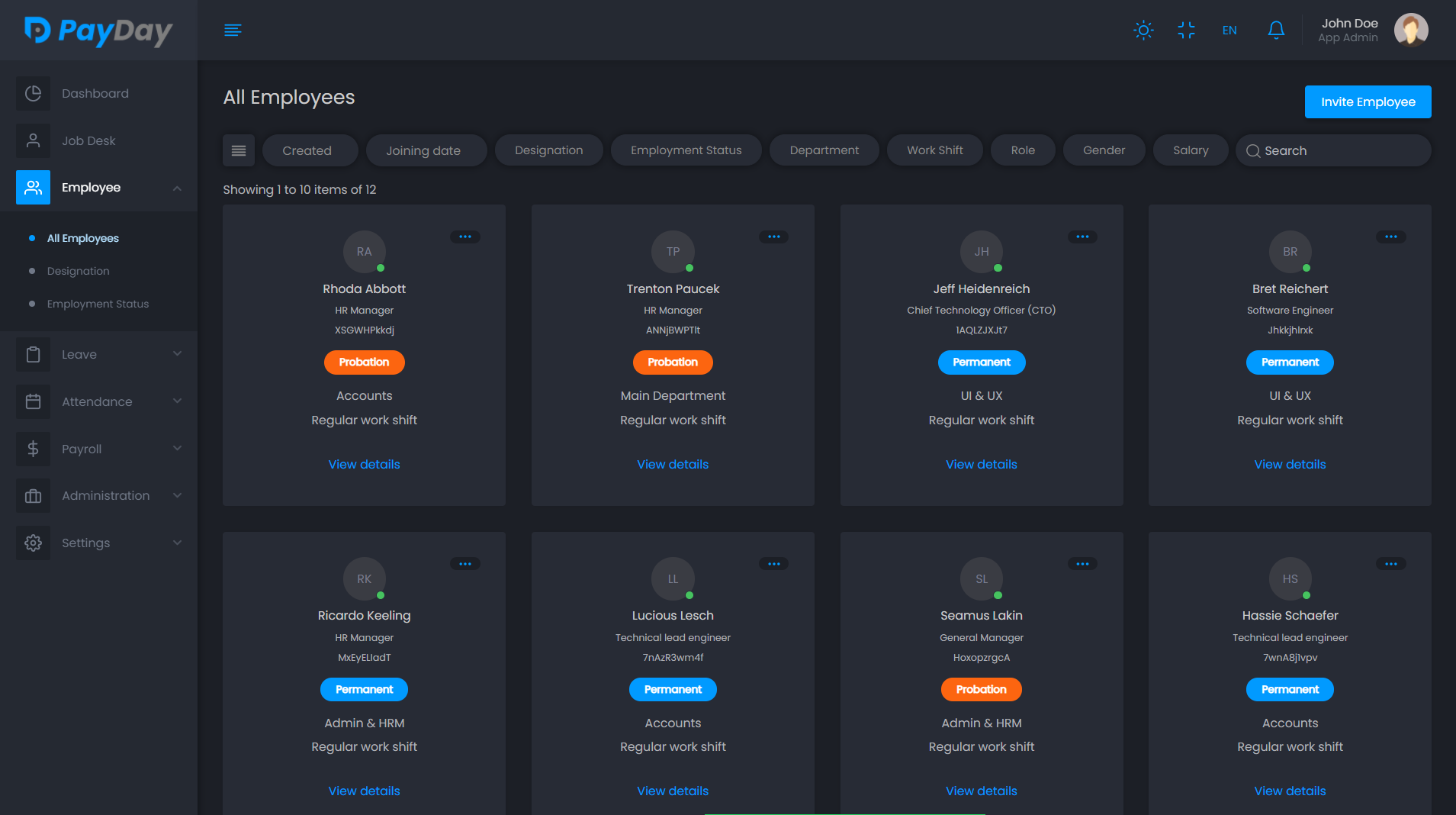Click the Invite Employee button
This screenshot has height=815, width=1456.
pyautogui.click(x=1368, y=102)
